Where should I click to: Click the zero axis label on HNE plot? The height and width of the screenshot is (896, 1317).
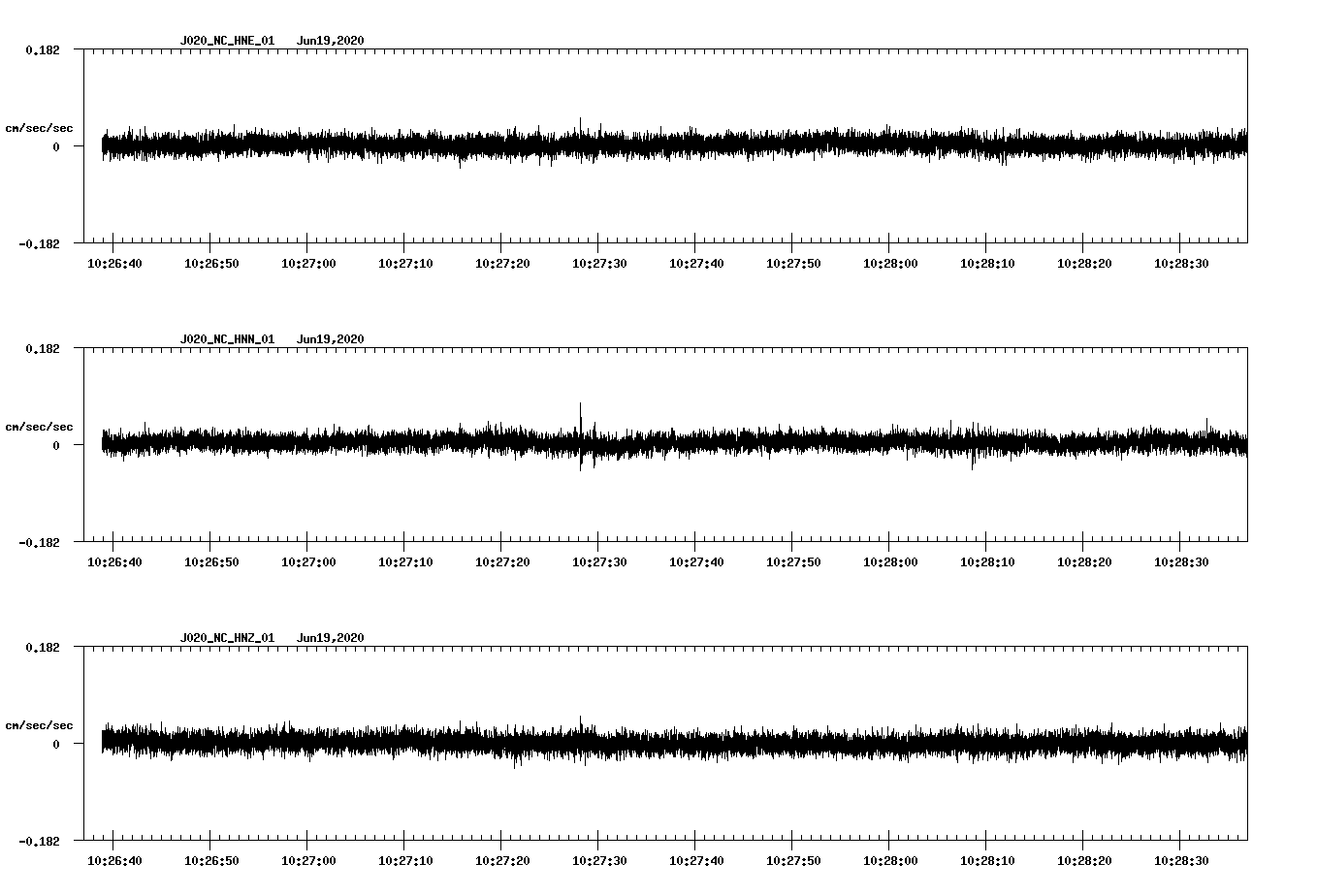[56, 146]
